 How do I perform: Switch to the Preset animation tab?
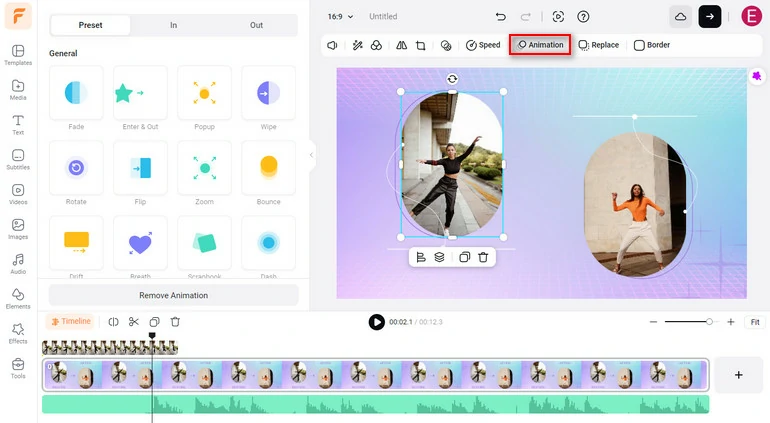[x=90, y=25]
